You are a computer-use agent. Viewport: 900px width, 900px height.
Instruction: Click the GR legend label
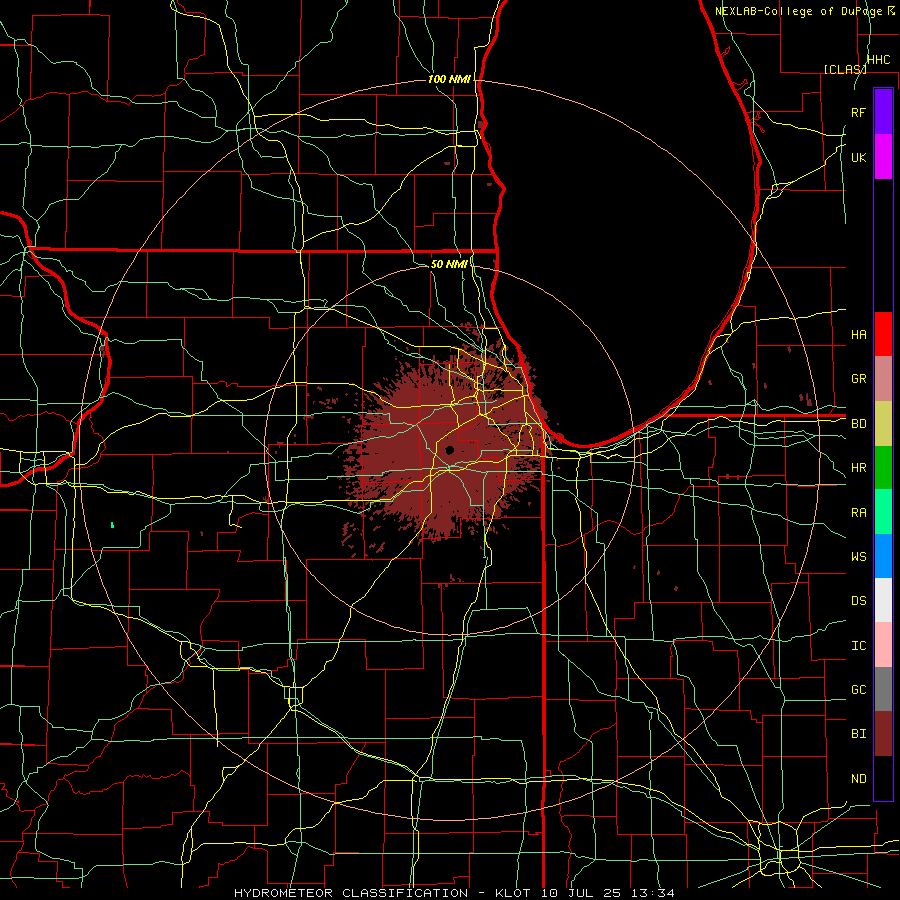pos(858,379)
